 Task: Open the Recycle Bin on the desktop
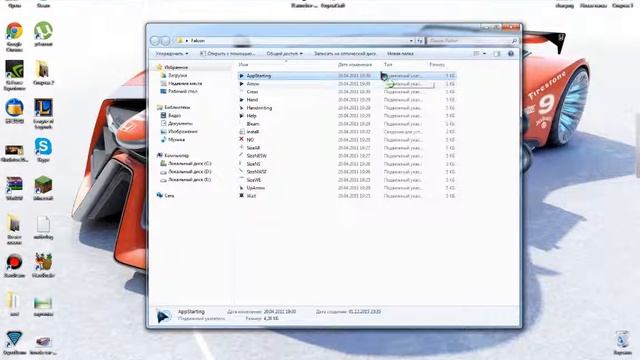pyautogui.click(x=622, y=342)
